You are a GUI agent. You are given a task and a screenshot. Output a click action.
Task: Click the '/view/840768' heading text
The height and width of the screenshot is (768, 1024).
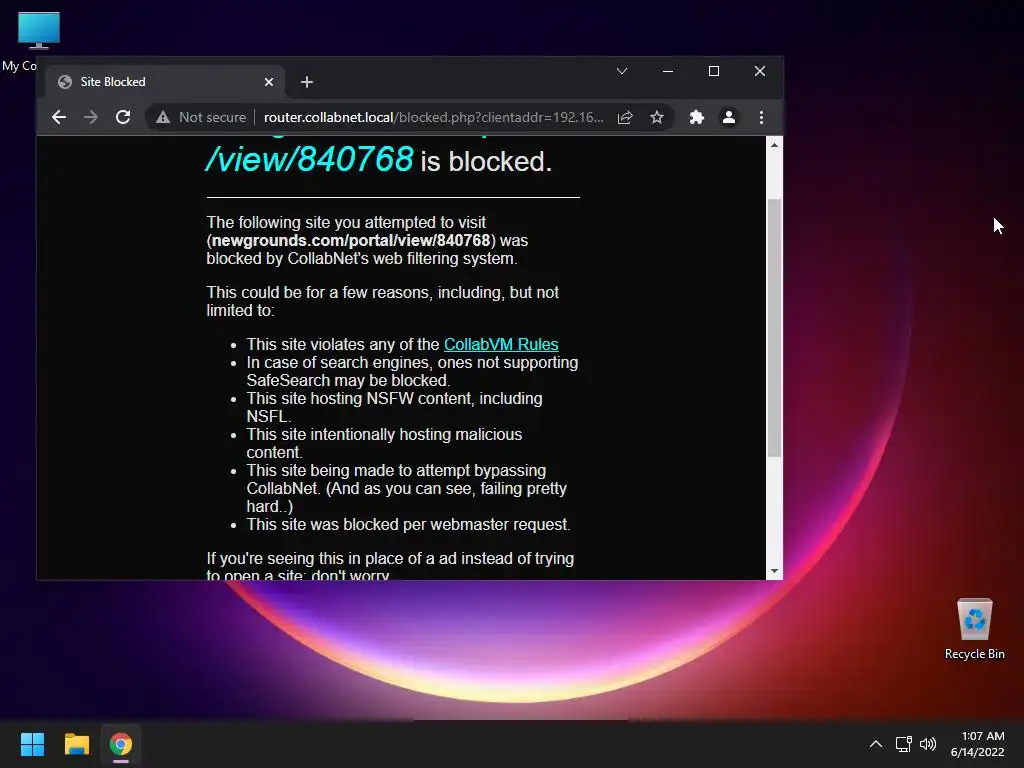point(310,159)
